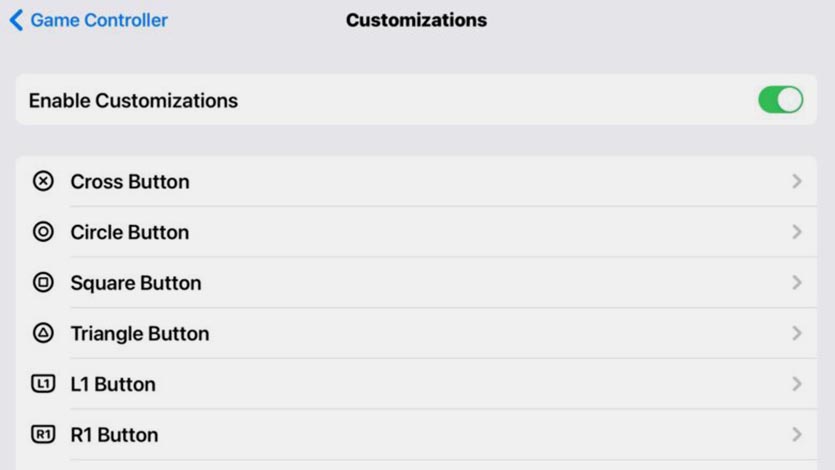Click the Circle button glyph icon
The image size is (835, 470).
pos(43,232)
